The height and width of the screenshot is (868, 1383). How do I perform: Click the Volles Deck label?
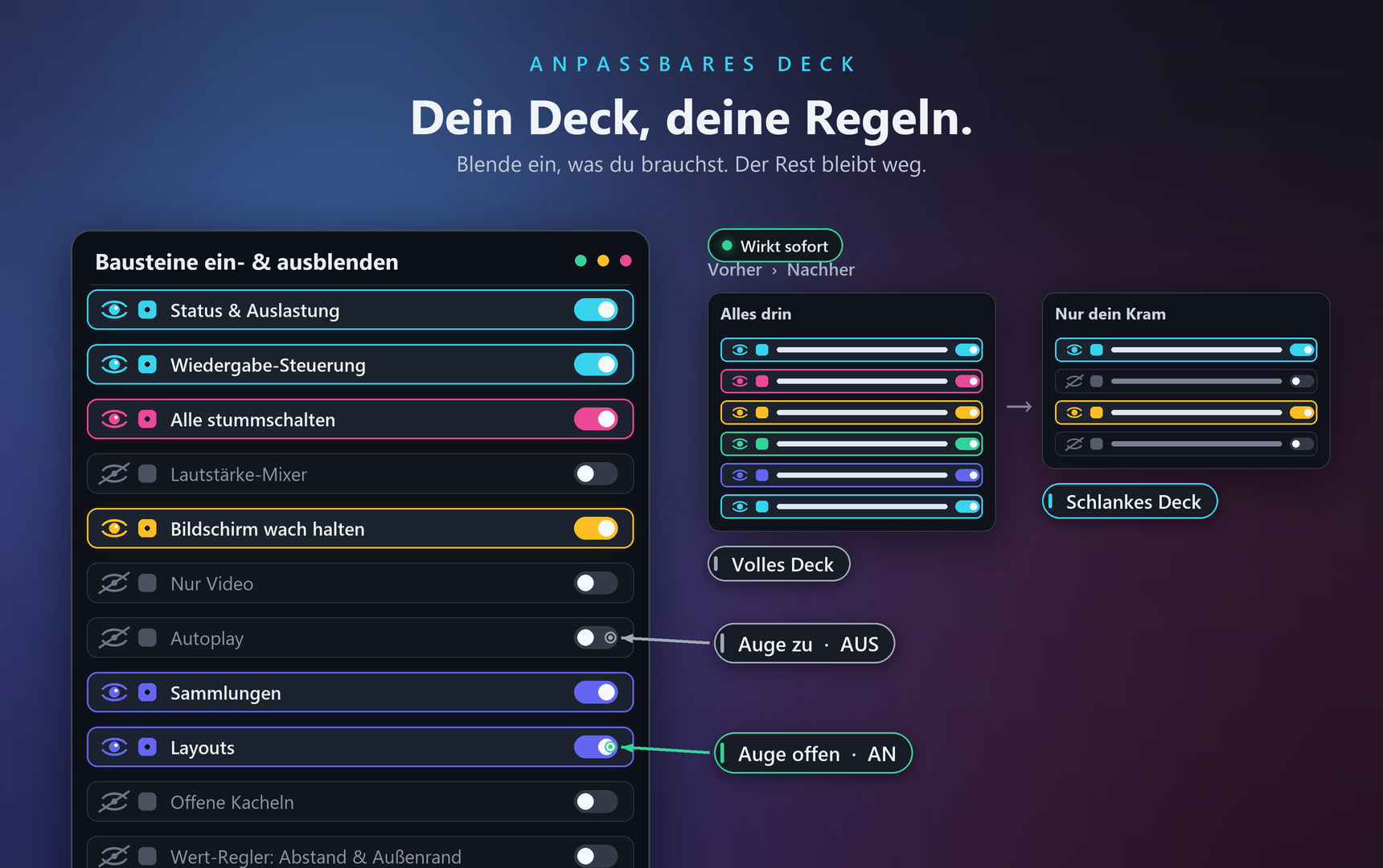point(779,564)
